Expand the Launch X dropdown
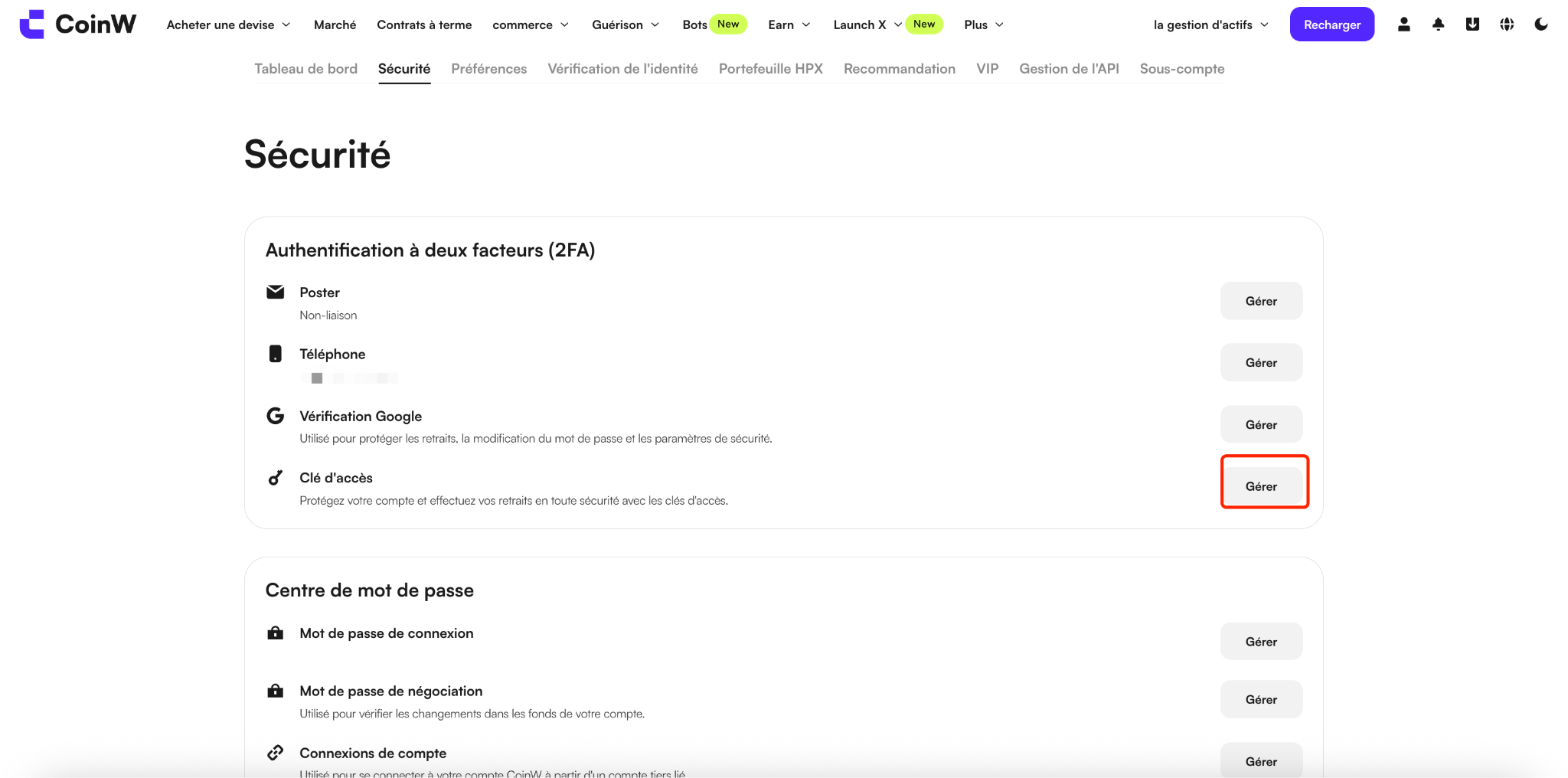1568x778 pixels. coord(867,25)
